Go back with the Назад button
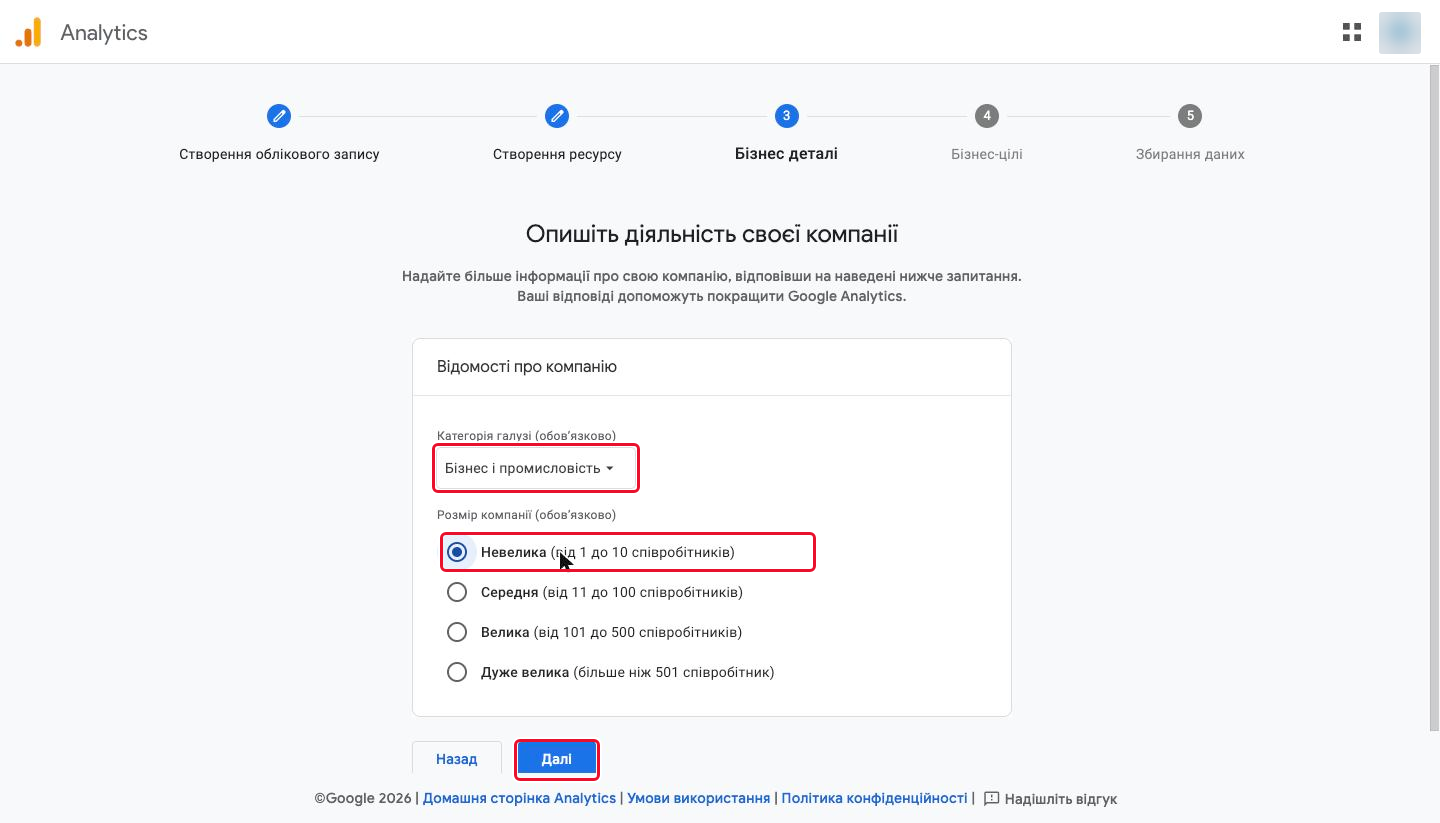Viewport: 1440px width, 823px height. click(457, 759)
